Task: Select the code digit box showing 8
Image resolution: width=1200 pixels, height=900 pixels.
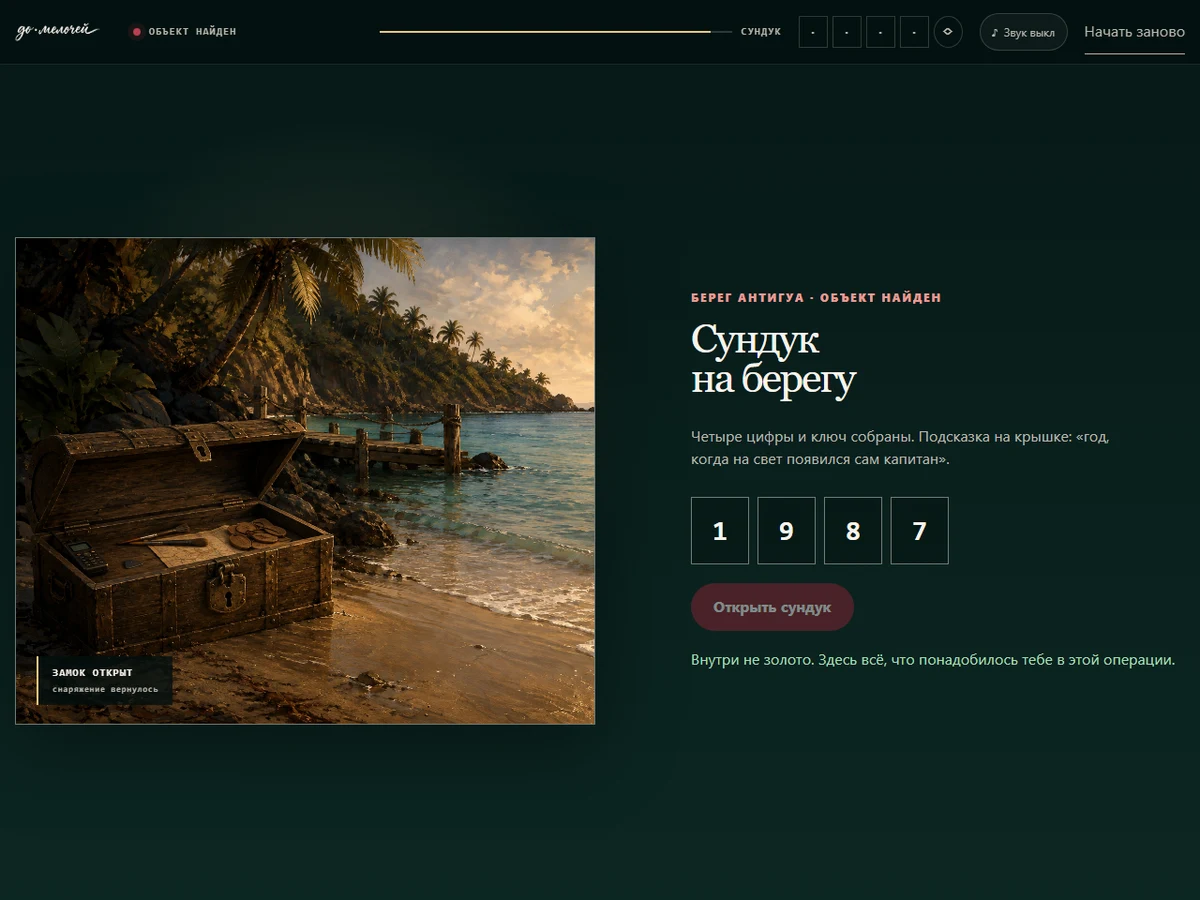Action: point(853,531)
